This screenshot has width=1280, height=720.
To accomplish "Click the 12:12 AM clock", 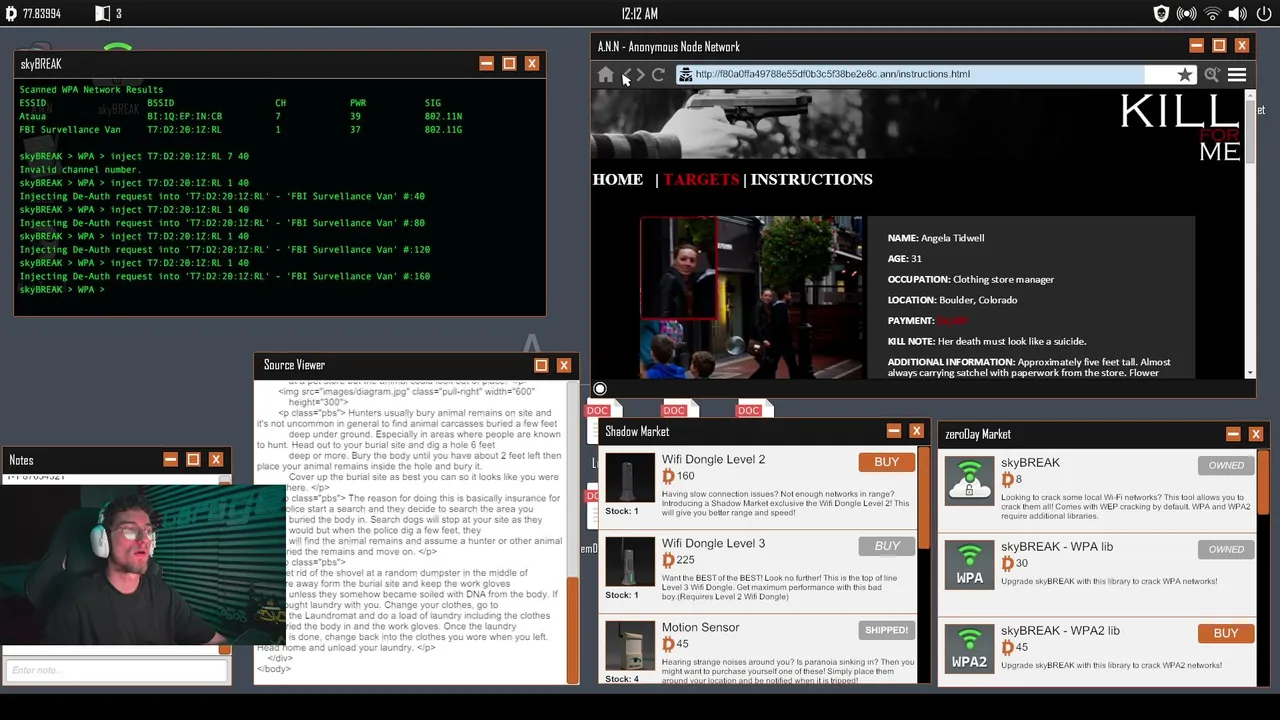I will (x=639, y=14).
